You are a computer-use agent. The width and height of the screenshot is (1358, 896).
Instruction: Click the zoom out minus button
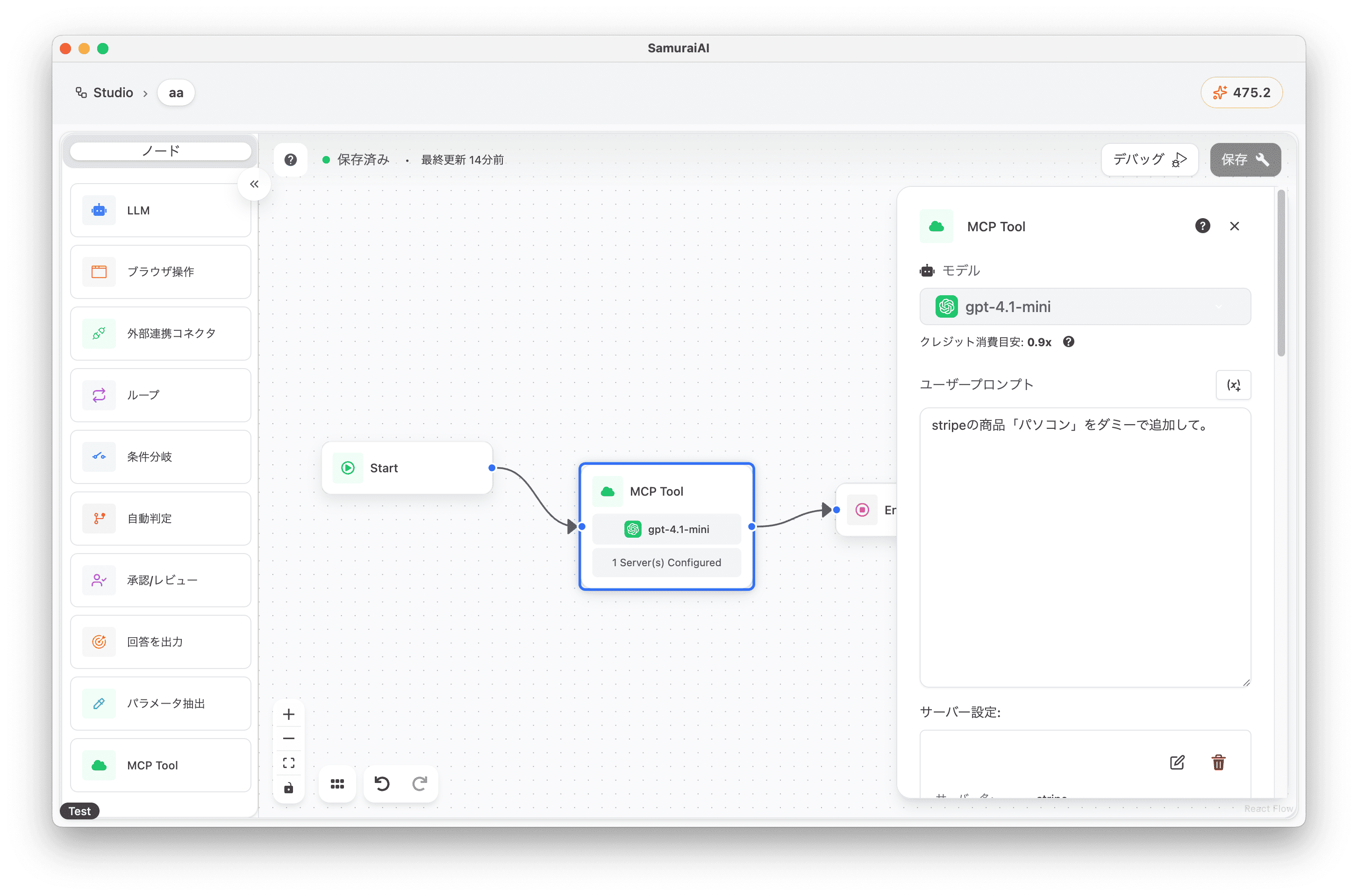point(289,738)
